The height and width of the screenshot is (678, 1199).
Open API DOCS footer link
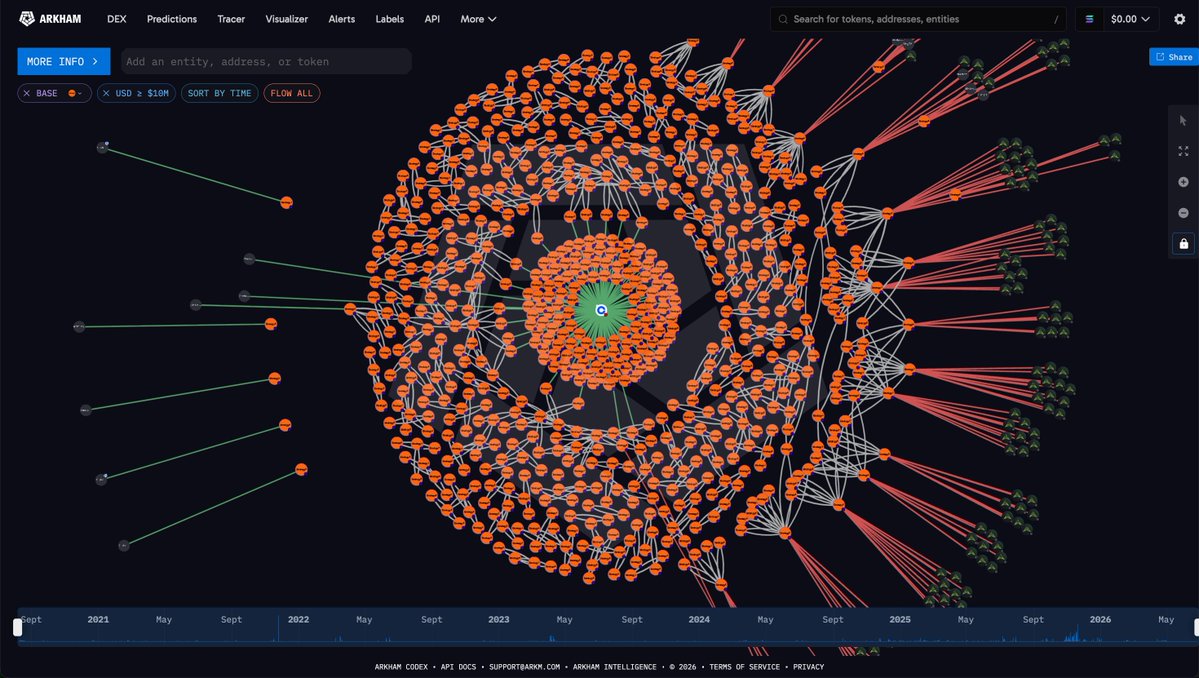pos(458,667)
